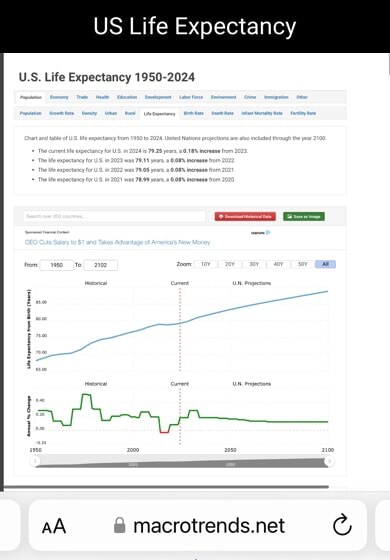The height and width of the screenshot is (560, 390).
Task: Click the horizontal page scrollbar
Action: click(166, 487)
